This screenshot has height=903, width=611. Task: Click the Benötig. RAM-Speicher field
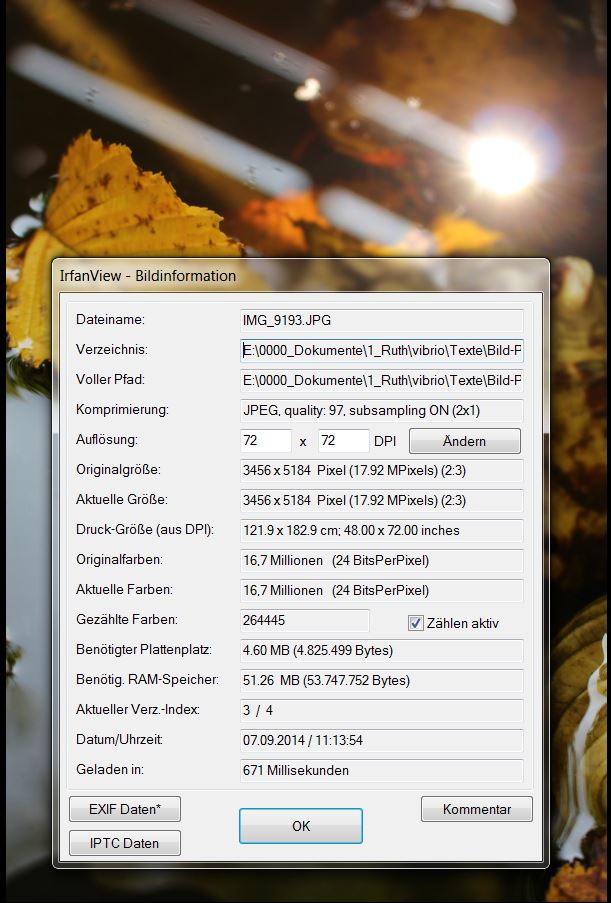tap(381, 680)
